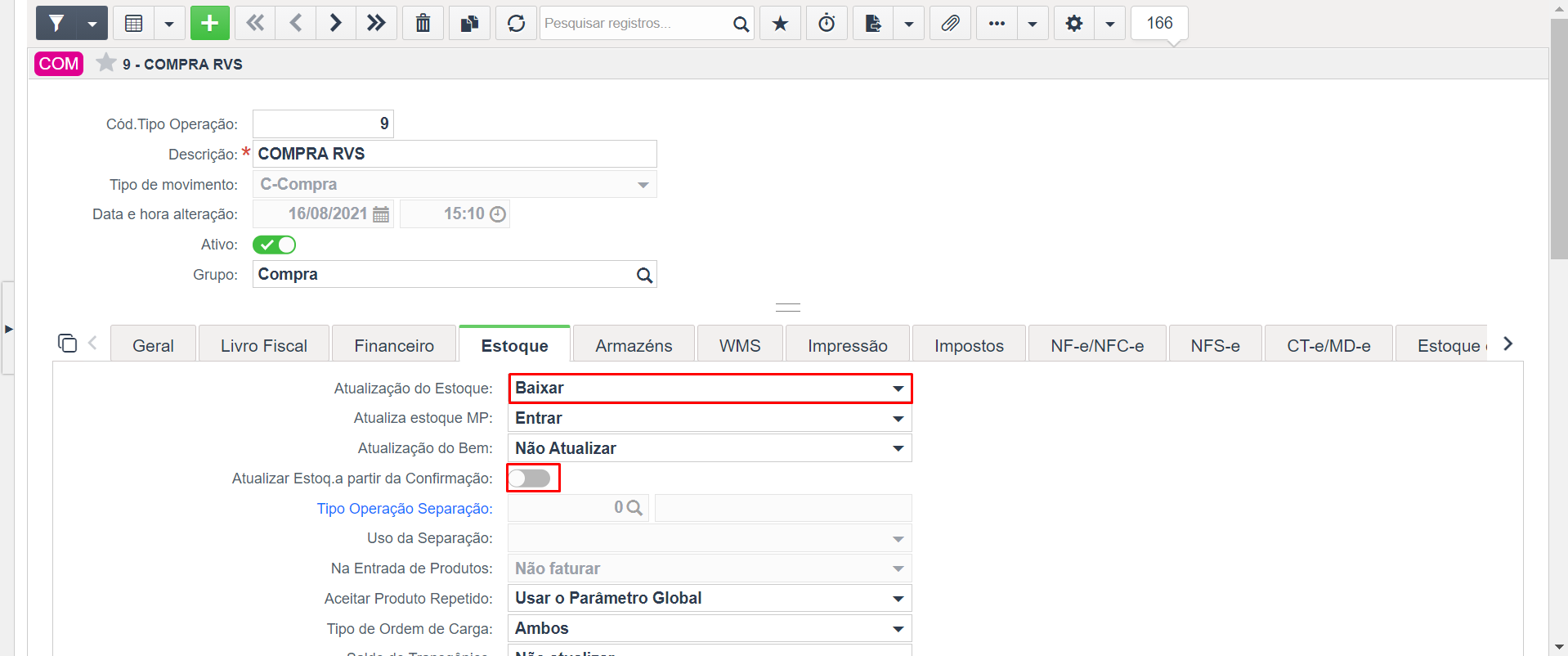Delete record with trash icon
The width and height of the screenshot is (1568, 656).
pos(423,23)
